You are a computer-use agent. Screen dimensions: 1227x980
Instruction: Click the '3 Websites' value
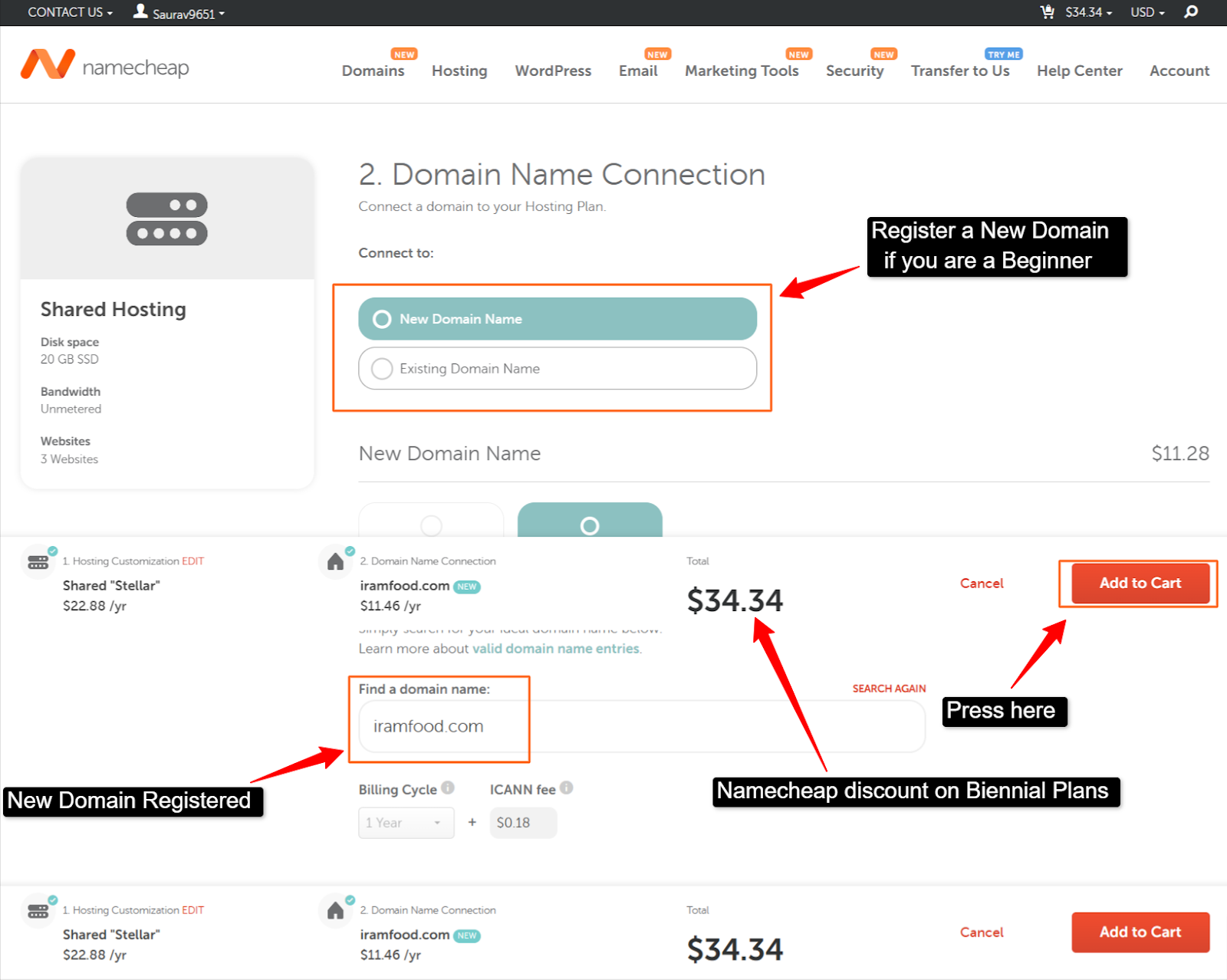pos(69,459)
